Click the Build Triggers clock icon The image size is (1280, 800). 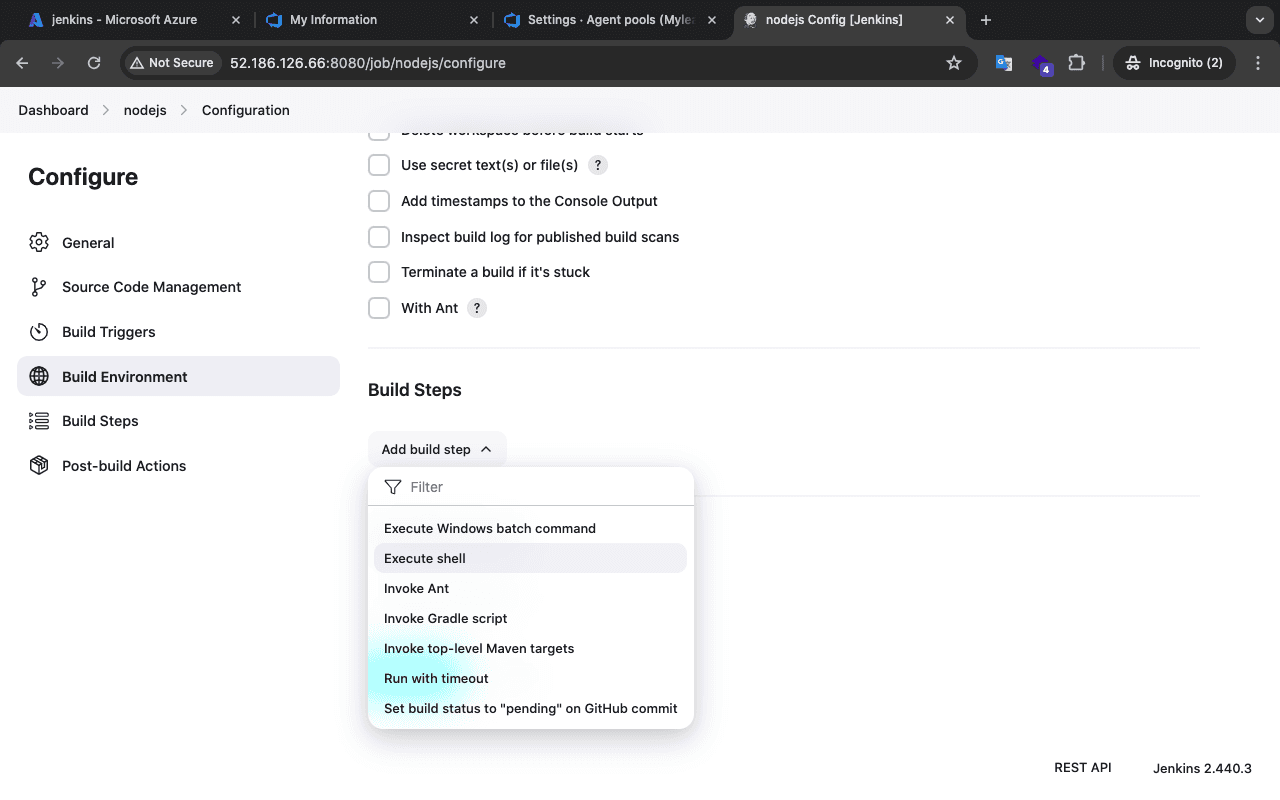click(x=39, y=332)
